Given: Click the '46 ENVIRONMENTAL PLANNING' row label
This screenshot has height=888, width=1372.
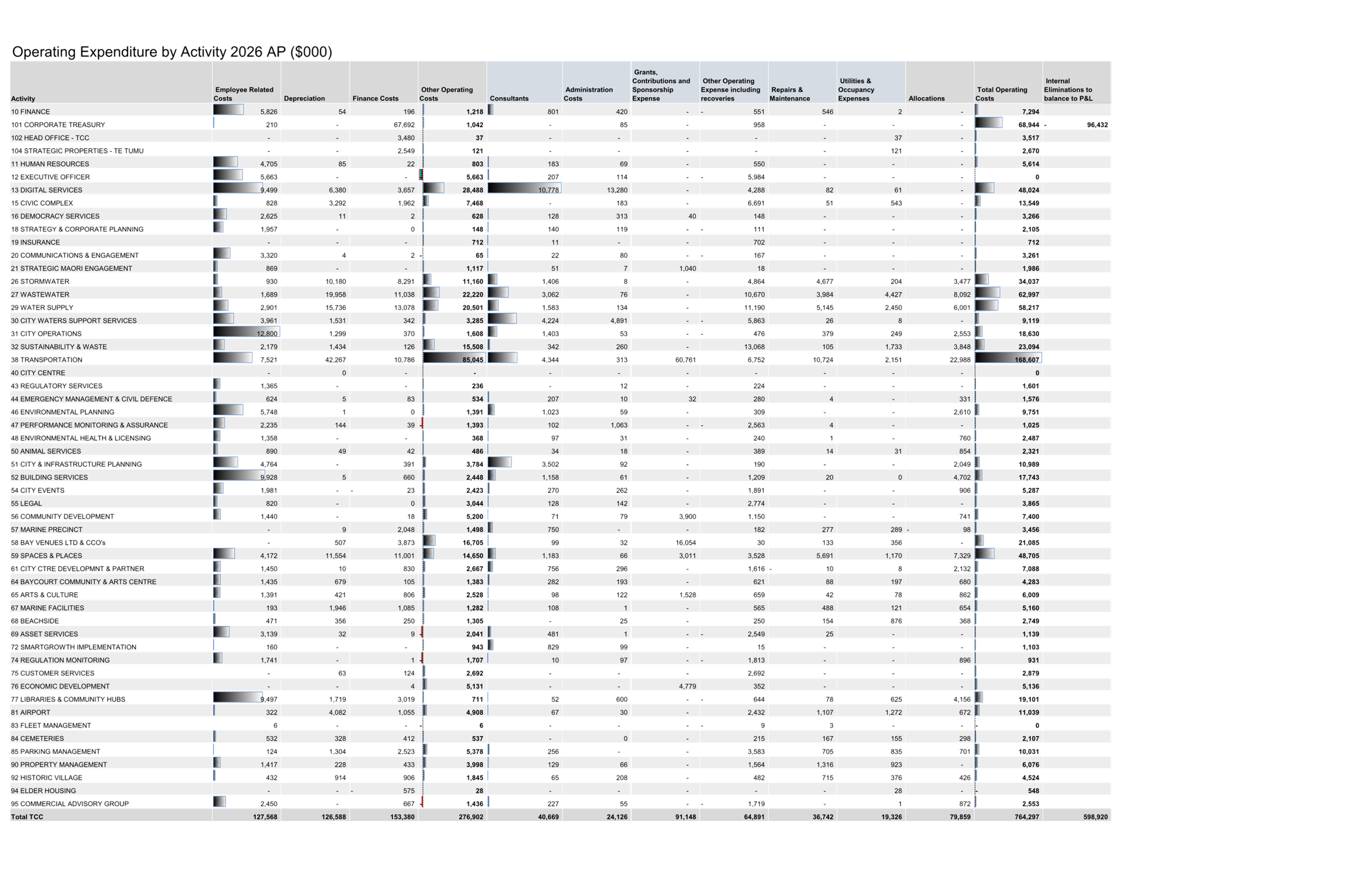Looking at the screenshot, I should (x=63, y=412).
